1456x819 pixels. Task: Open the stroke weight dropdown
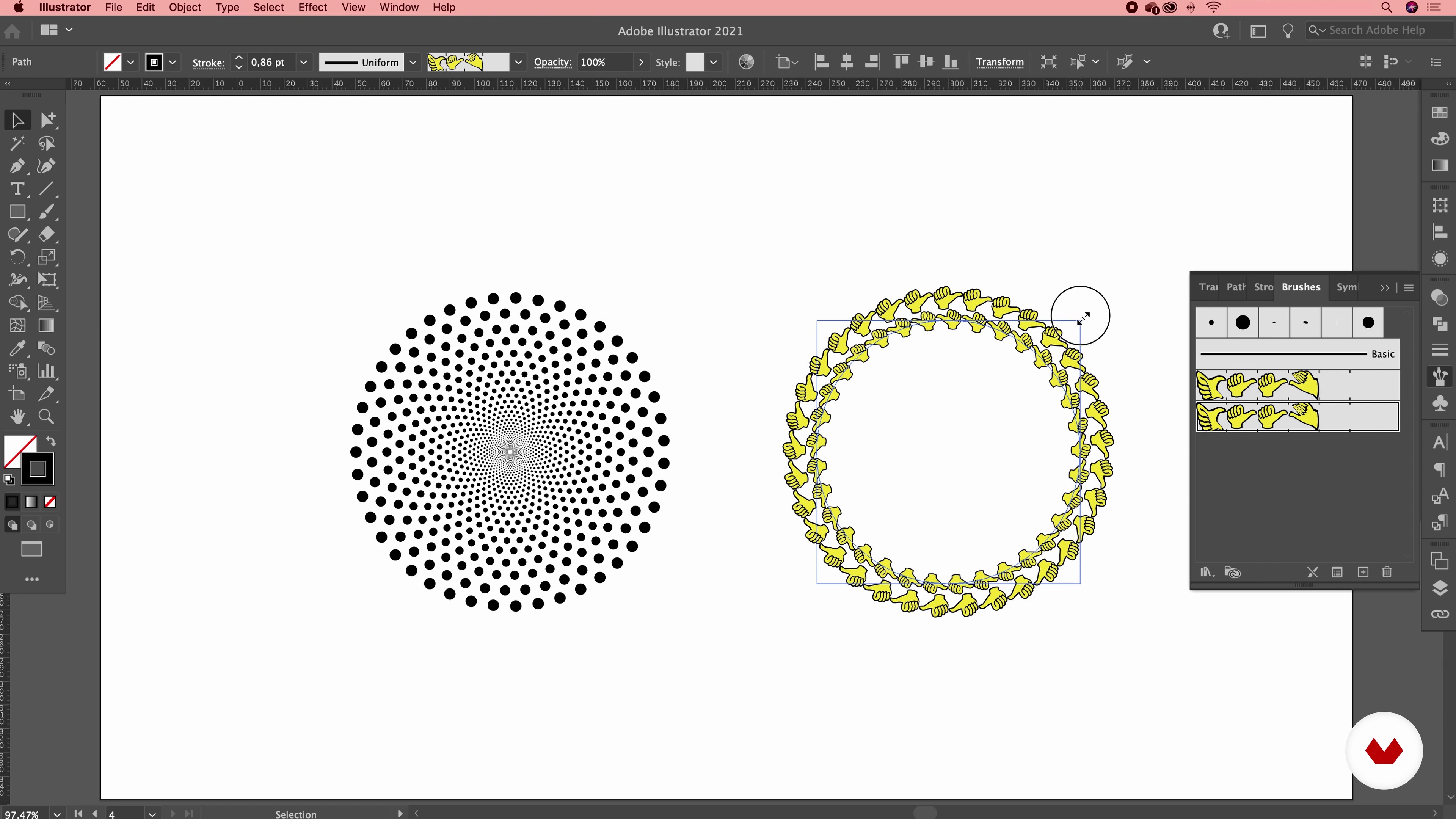coord(303,62)
